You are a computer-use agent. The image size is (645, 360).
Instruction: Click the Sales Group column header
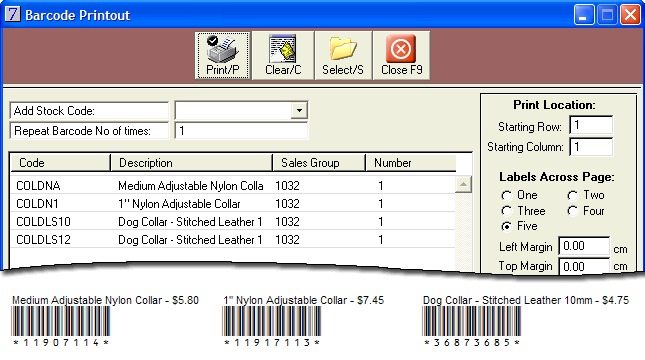click(x=319, y=163)
